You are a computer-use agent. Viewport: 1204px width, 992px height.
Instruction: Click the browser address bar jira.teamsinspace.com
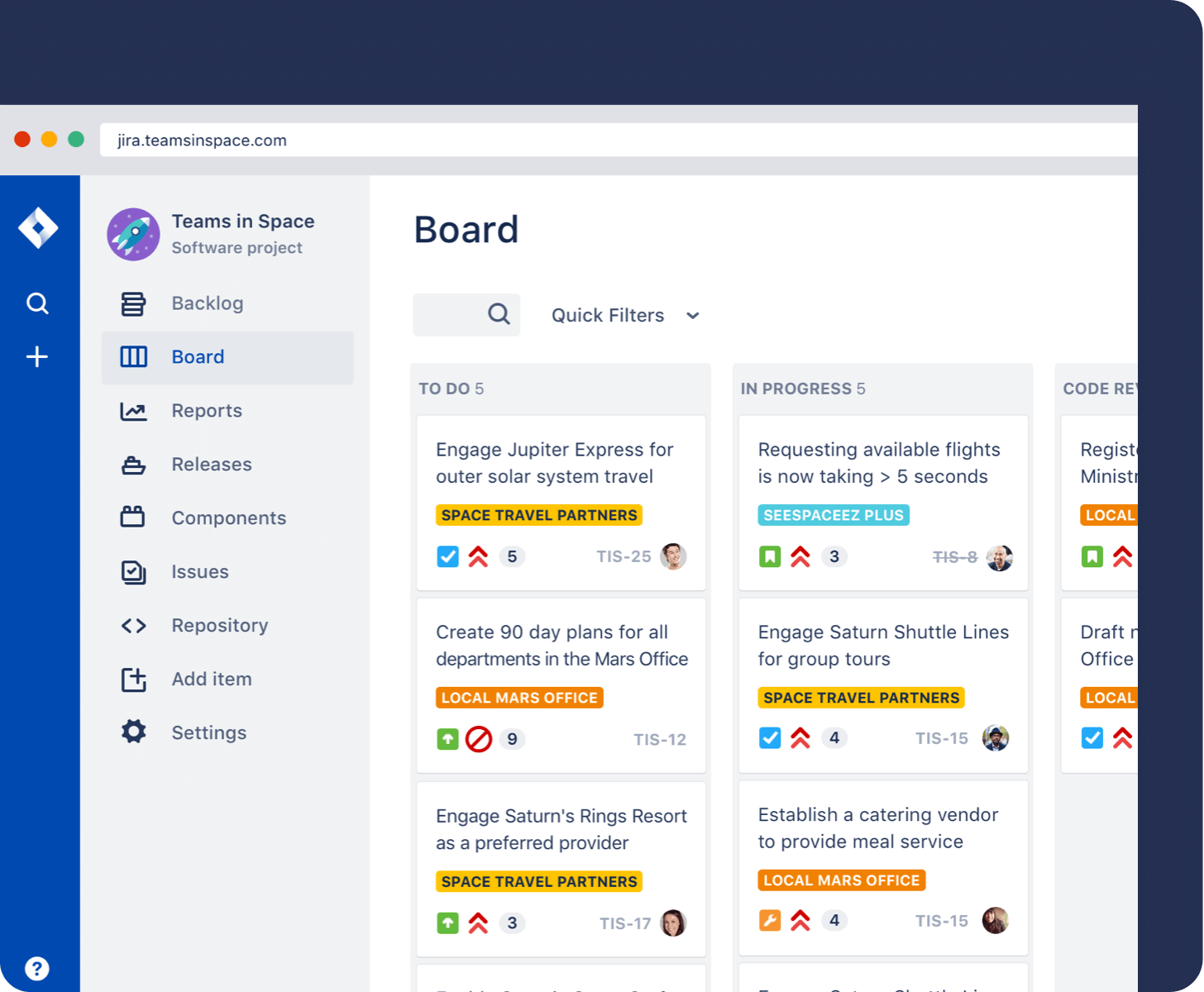pos(619,140)
